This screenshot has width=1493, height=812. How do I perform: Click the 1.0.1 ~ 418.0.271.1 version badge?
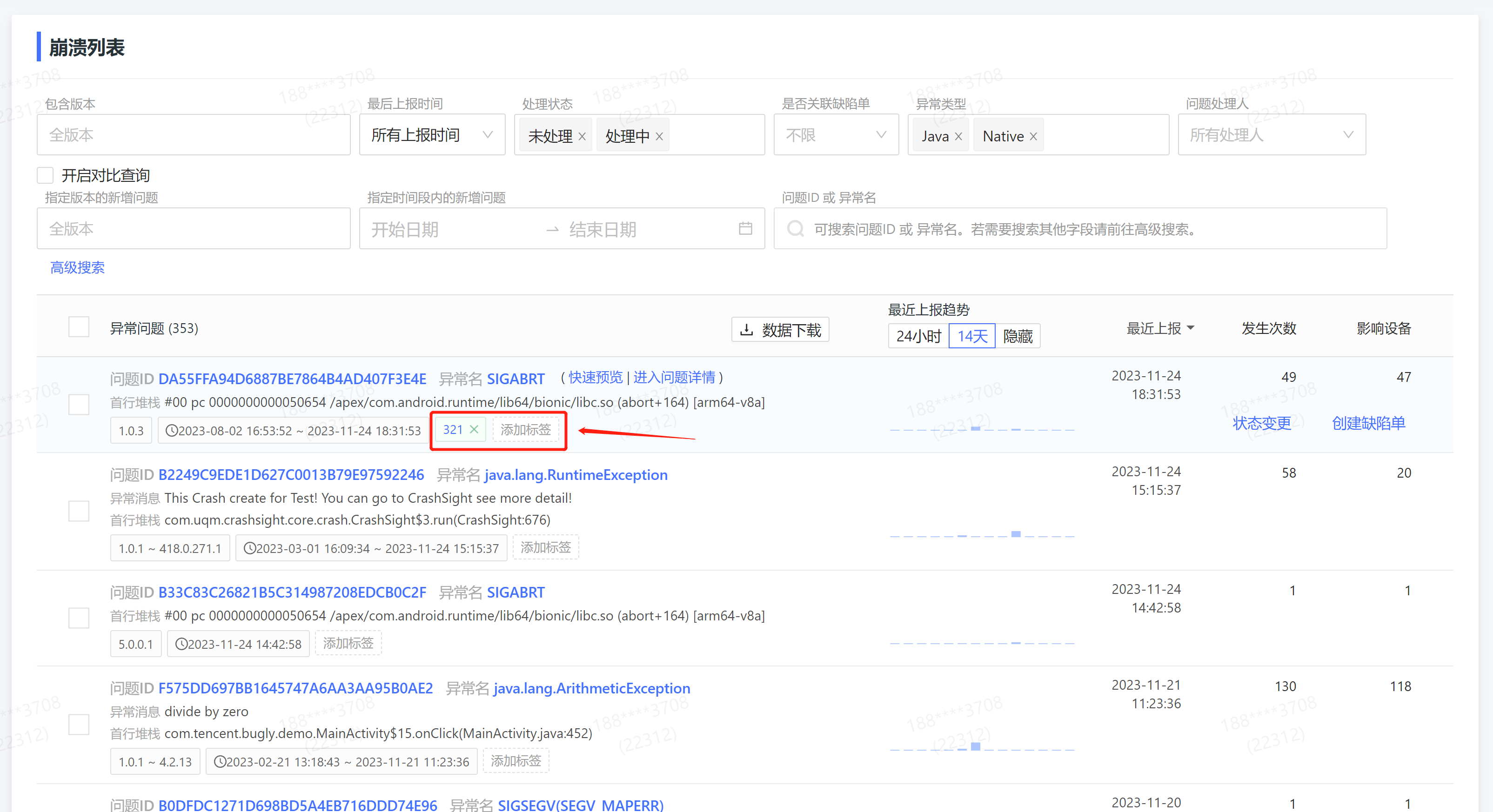pyautogui.click(x=170, y=548)
